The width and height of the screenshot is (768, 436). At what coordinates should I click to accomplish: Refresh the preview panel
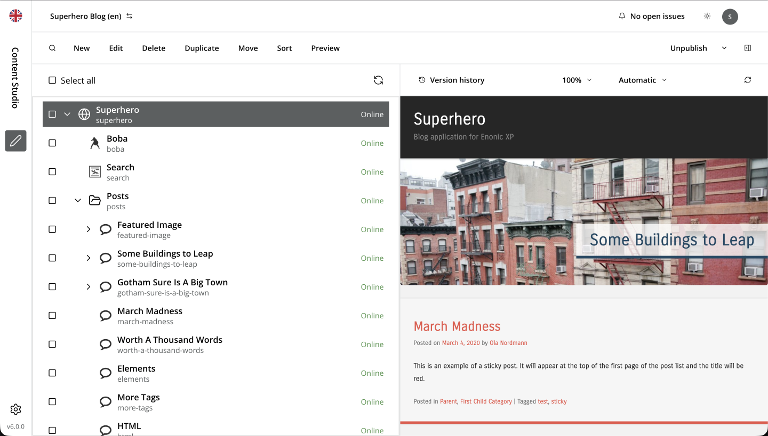747,80
